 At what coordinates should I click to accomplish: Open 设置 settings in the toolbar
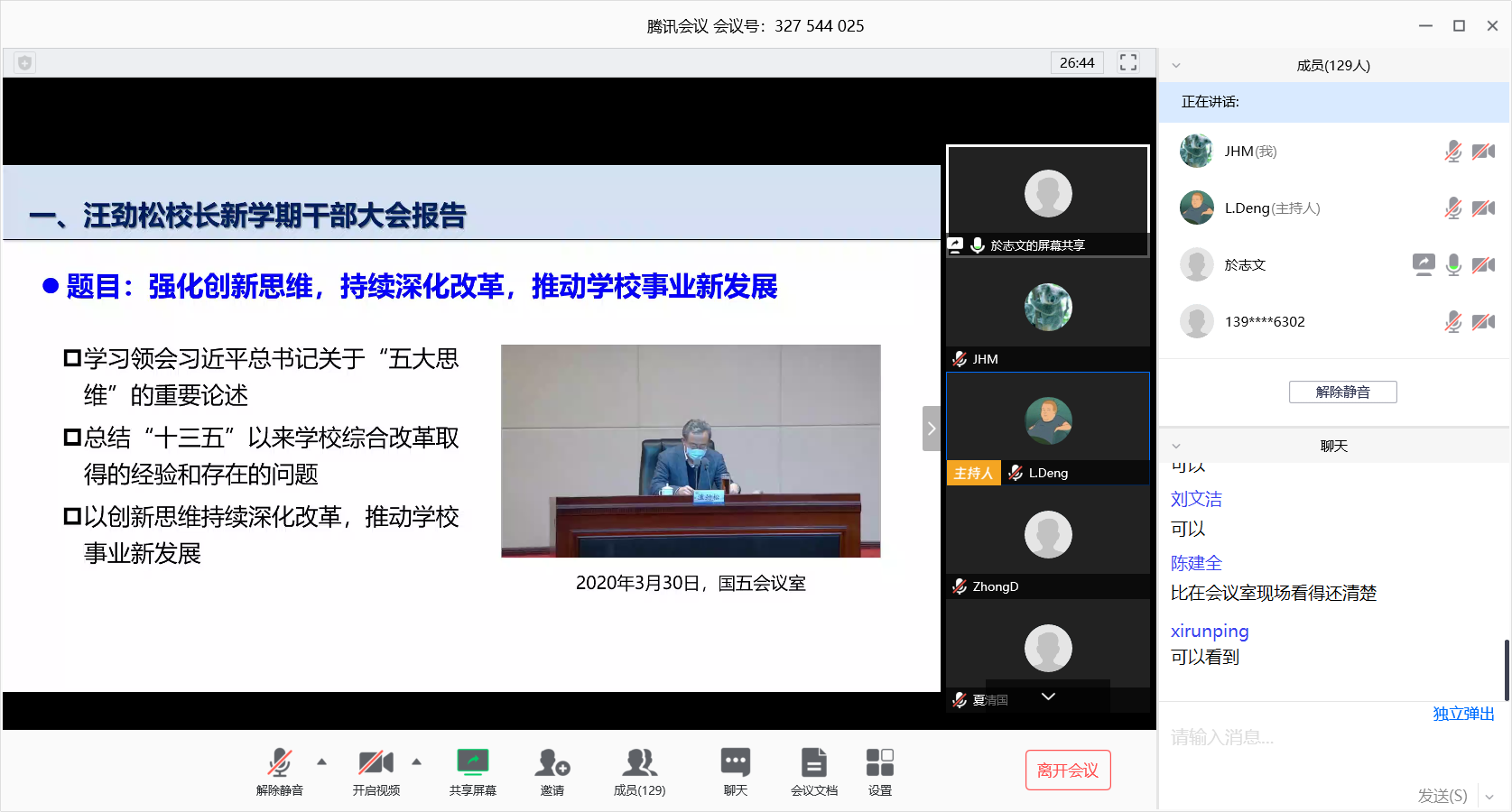click(x=879, y=763)
